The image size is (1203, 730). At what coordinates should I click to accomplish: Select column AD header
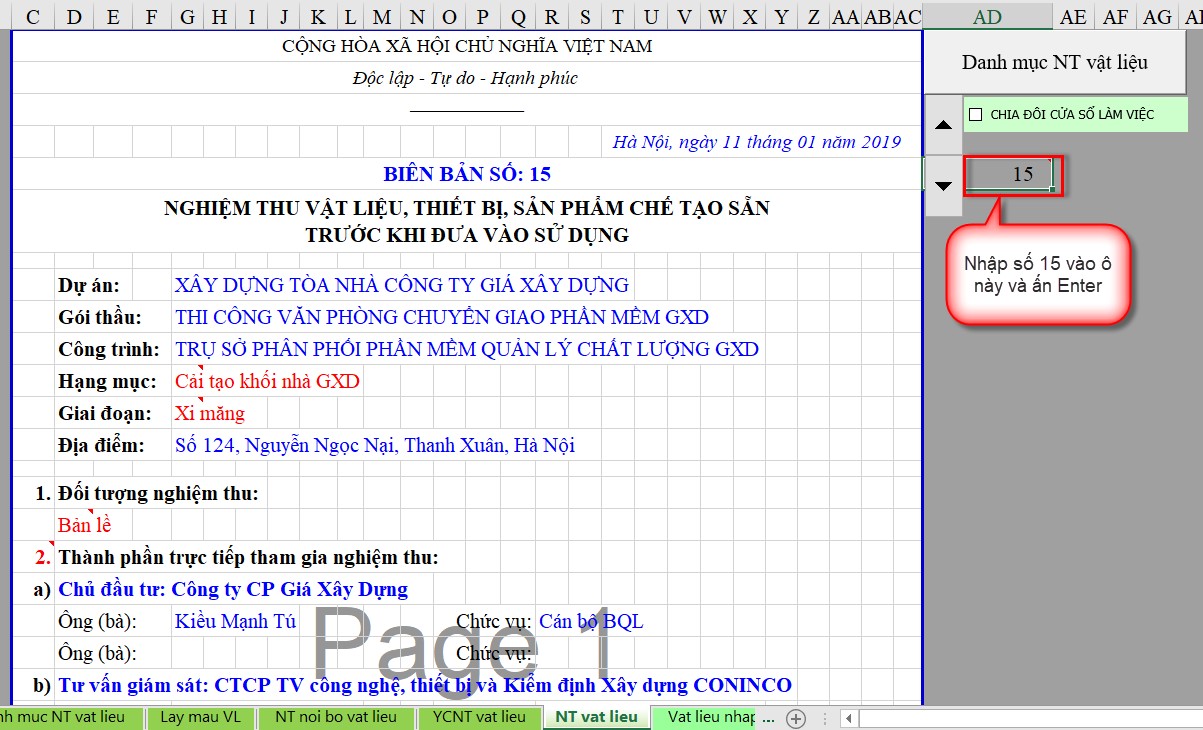click(986, 17)
